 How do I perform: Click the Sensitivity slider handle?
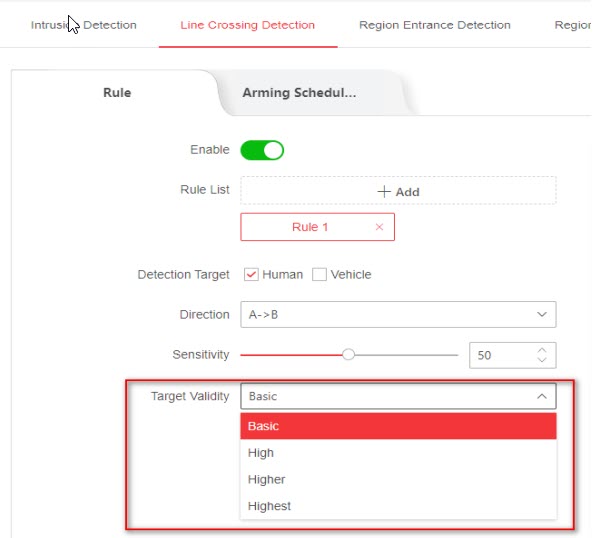point(349,354)
